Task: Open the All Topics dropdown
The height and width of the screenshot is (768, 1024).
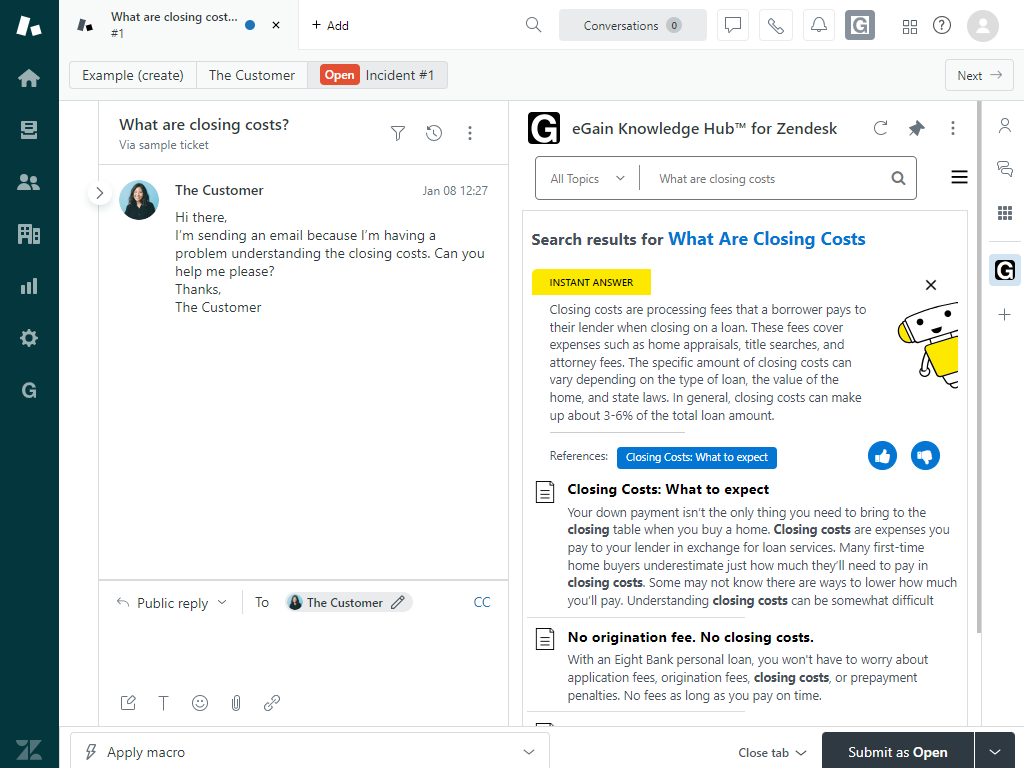Action: point(586,177)
